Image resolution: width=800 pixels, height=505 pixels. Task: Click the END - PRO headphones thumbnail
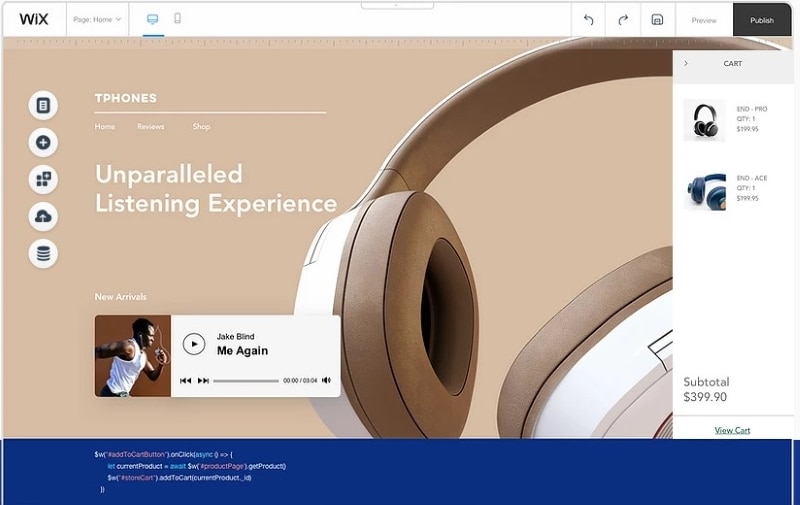pos(705,120)
